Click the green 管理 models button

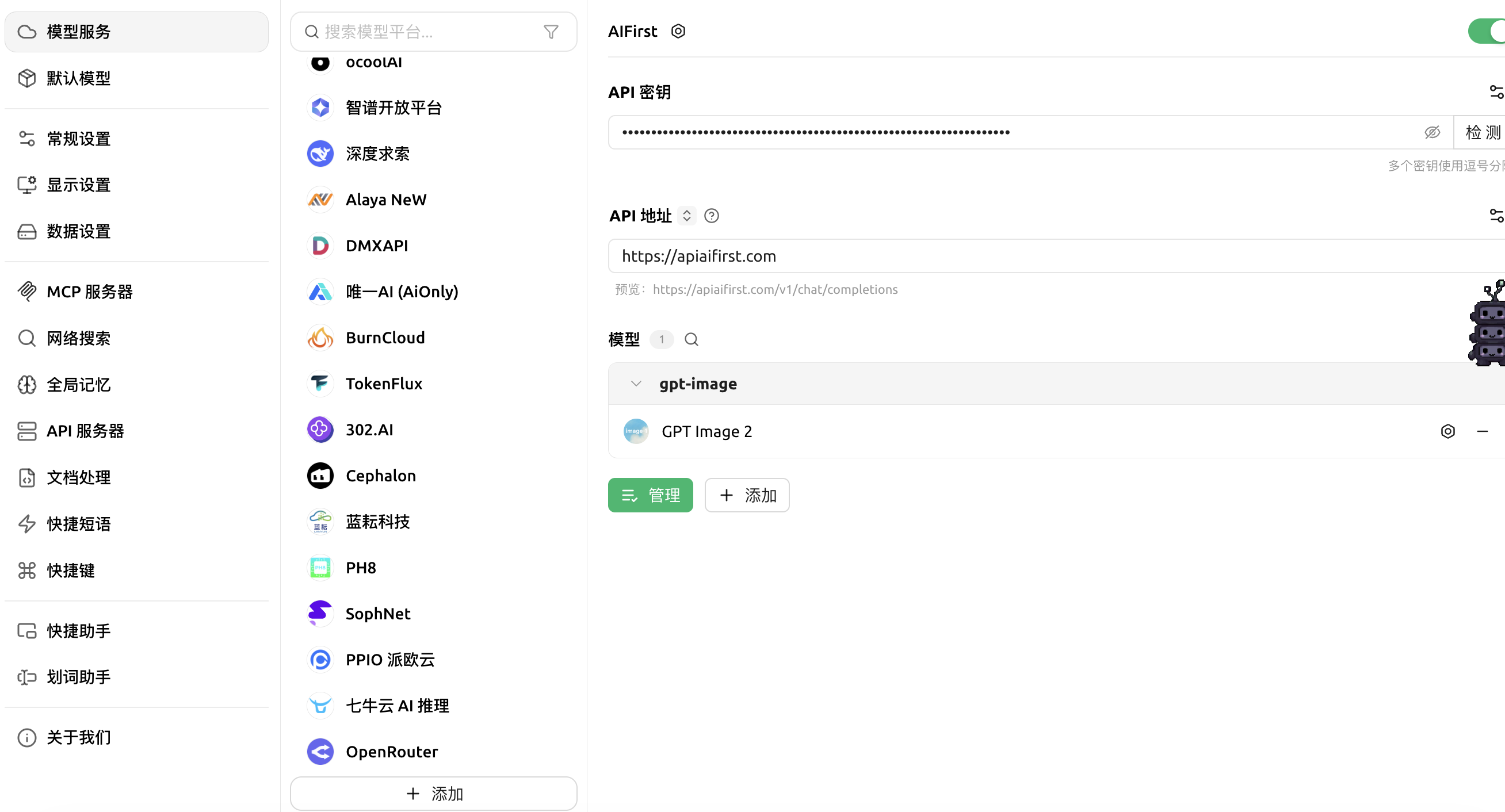[650, 495]
